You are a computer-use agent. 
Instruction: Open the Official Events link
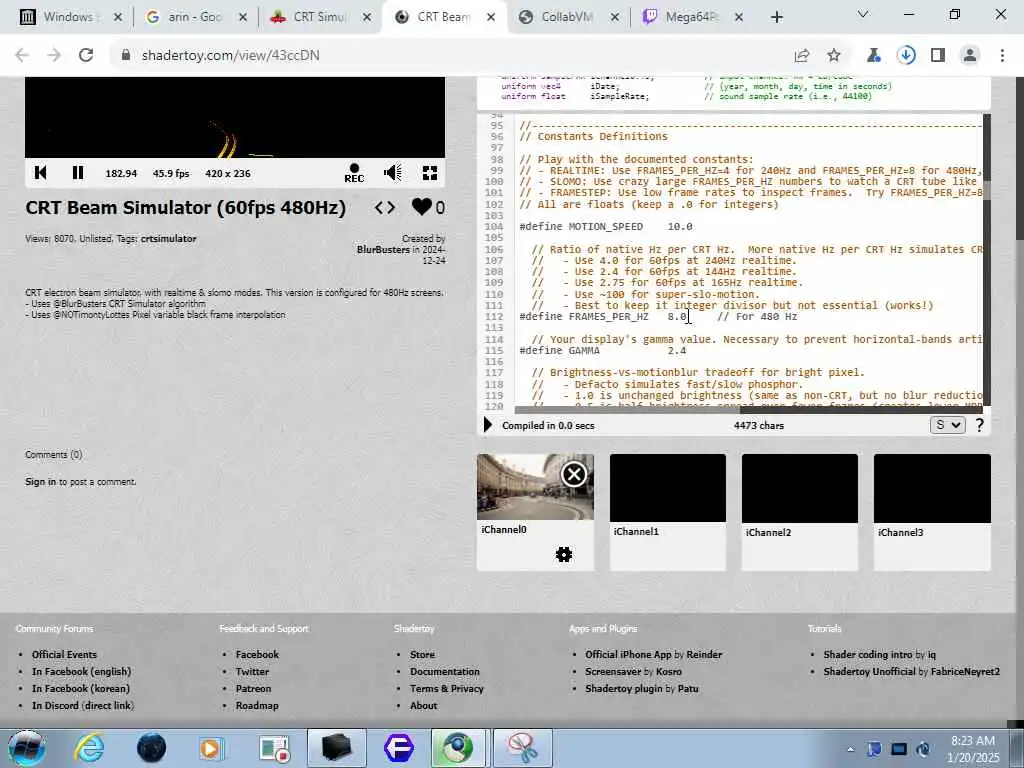click(x=64, y=654)
